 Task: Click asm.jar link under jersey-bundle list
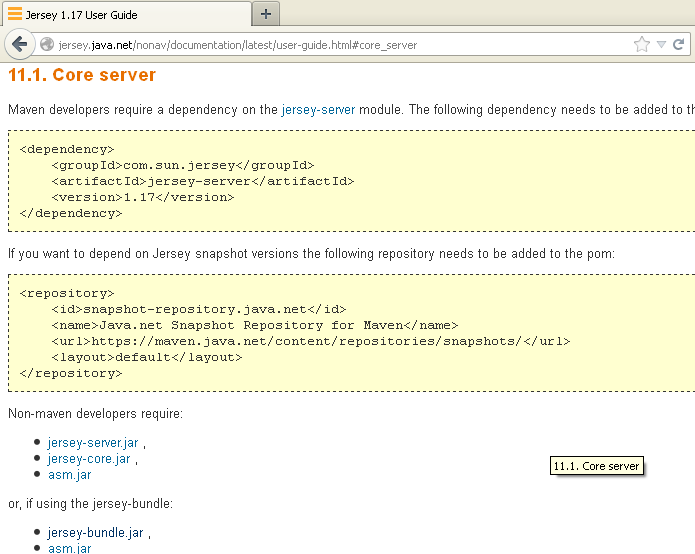tap(69, 548)
